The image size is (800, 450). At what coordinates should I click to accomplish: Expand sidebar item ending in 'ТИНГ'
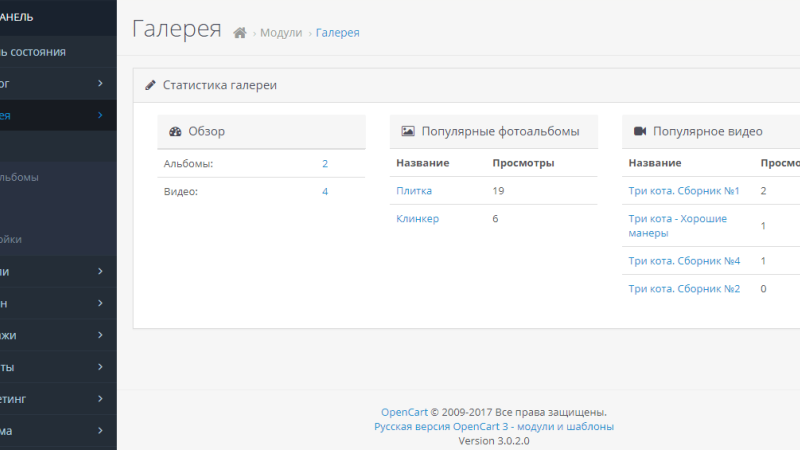(58, 399)
